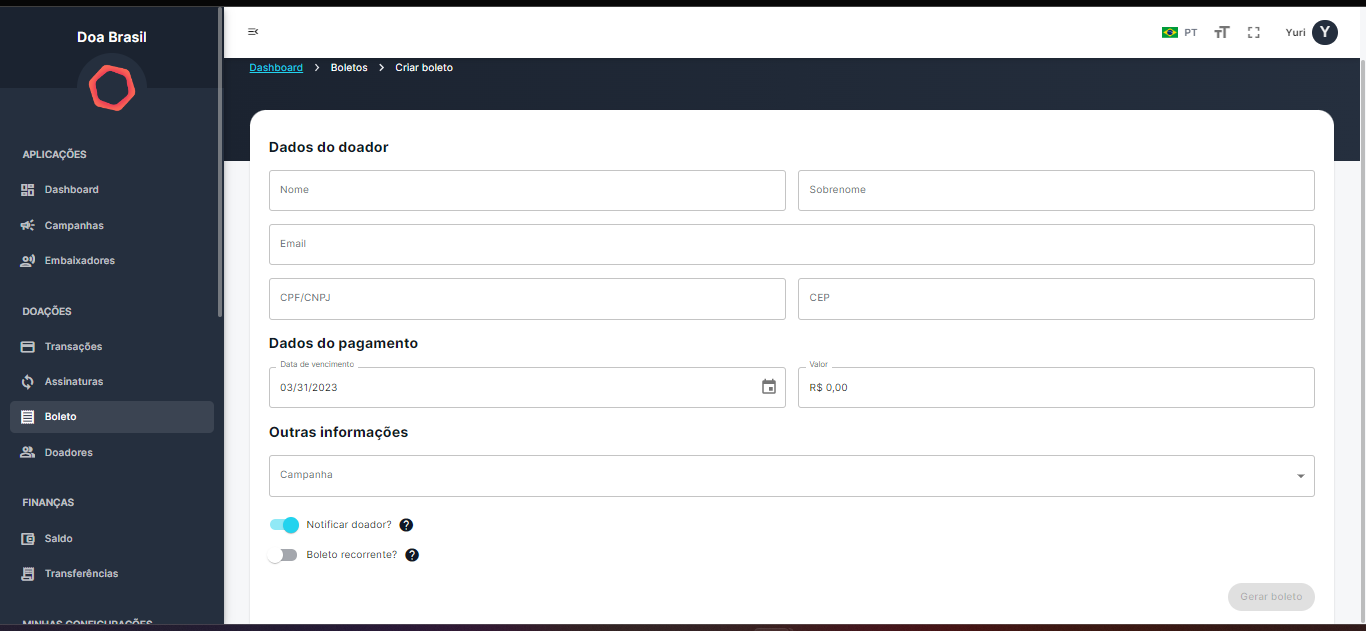This screenshot has width=1366, height=631.
Task: Enter fullscreen mode using the header icon
Action: 1254,33
